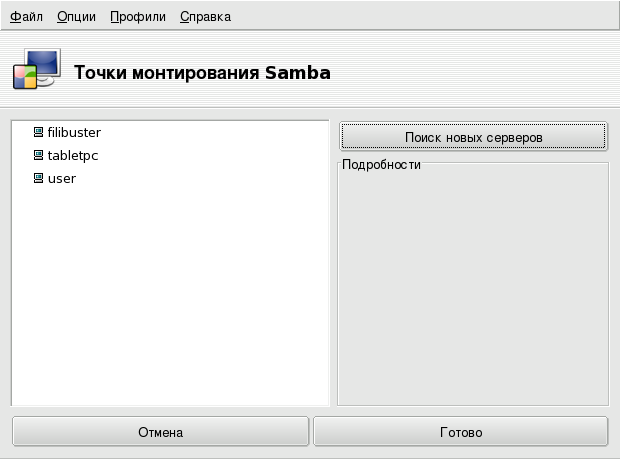The image size is (620, 460).
Task: Open the Справка menu
Action: click(205, 17)
